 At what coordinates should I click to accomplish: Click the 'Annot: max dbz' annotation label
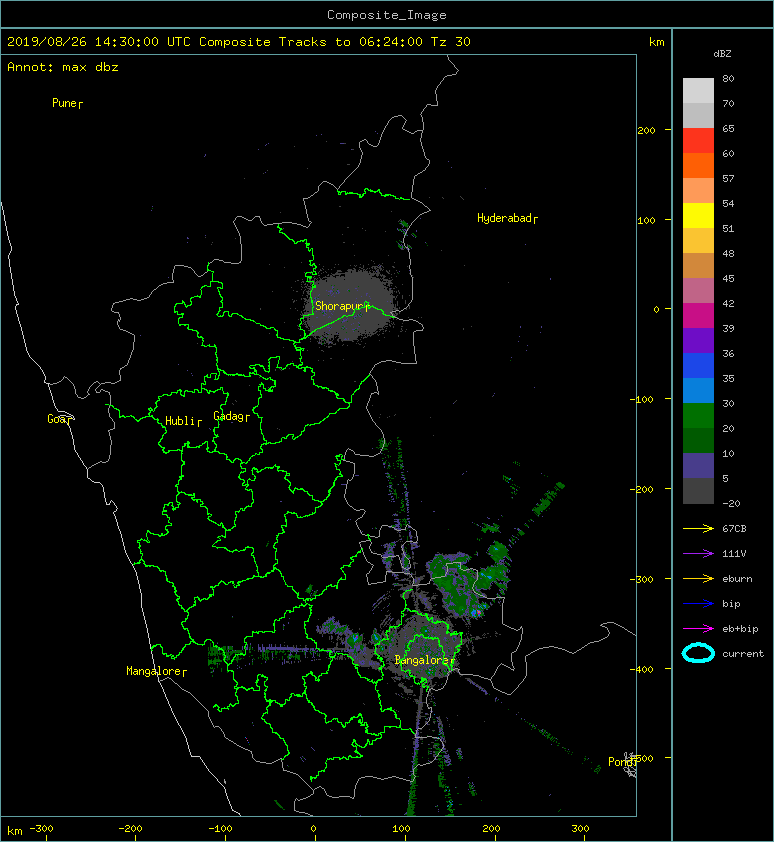coord(63,67)
